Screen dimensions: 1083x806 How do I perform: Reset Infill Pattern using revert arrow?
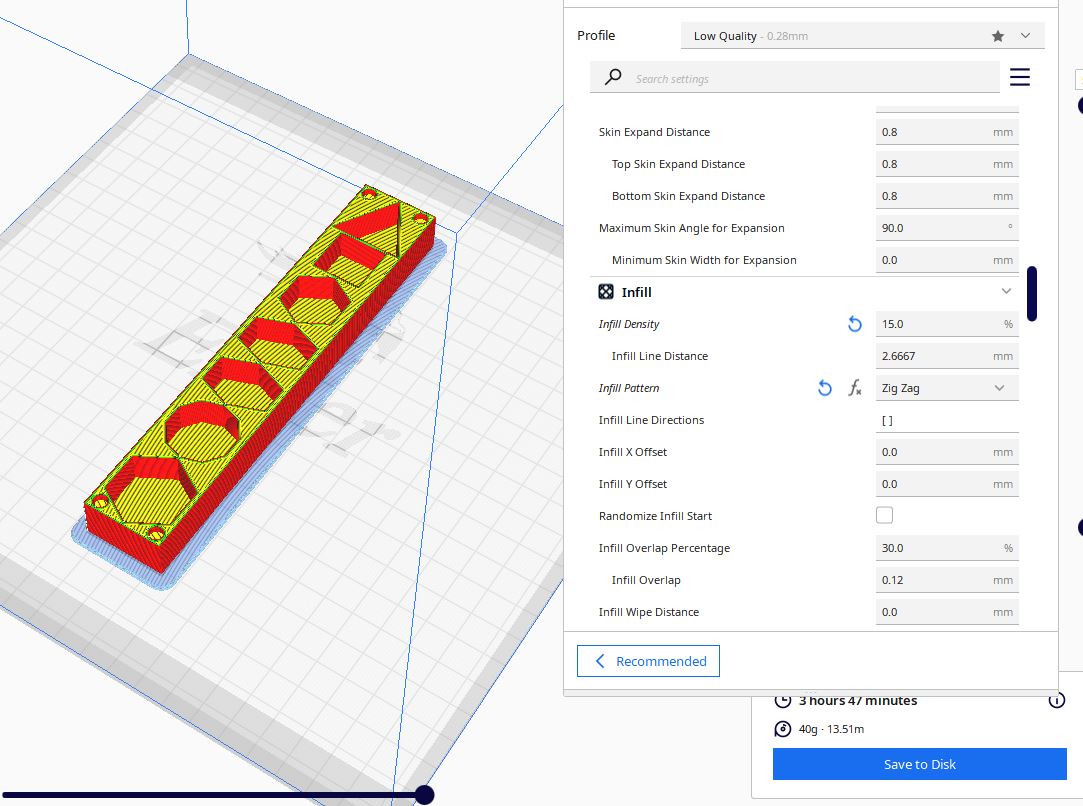click(x=824, y=388)
